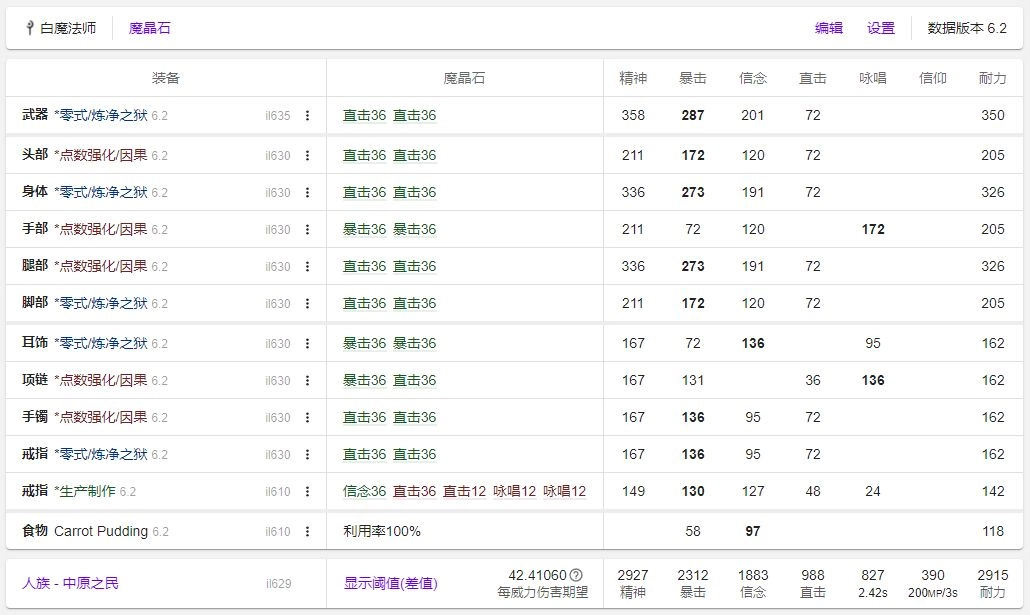Screen dimensions: 1030x615
Task: Open the 魔晶石 tab in the header
Action: (150, 28)
